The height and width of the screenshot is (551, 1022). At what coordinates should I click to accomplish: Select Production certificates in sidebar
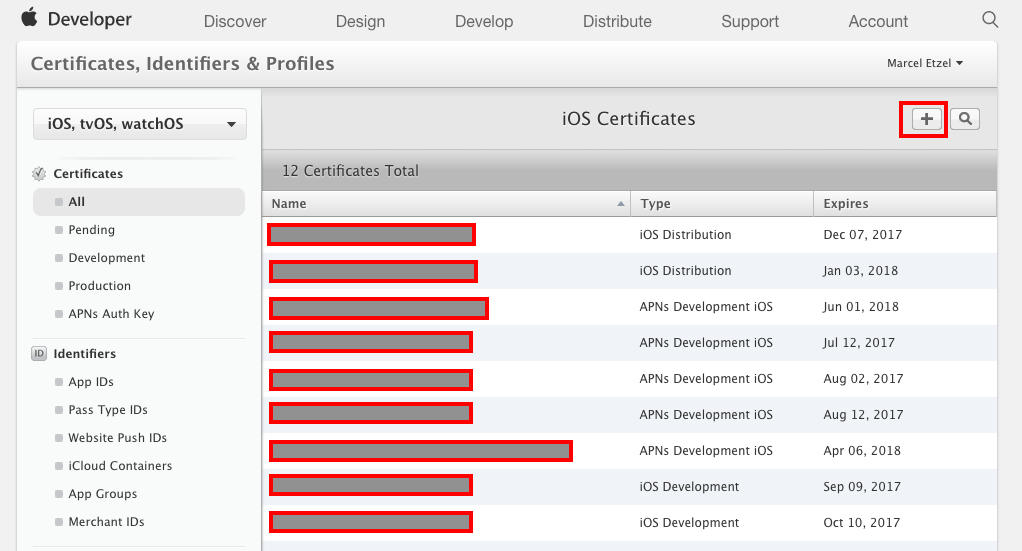click(99, 286)
